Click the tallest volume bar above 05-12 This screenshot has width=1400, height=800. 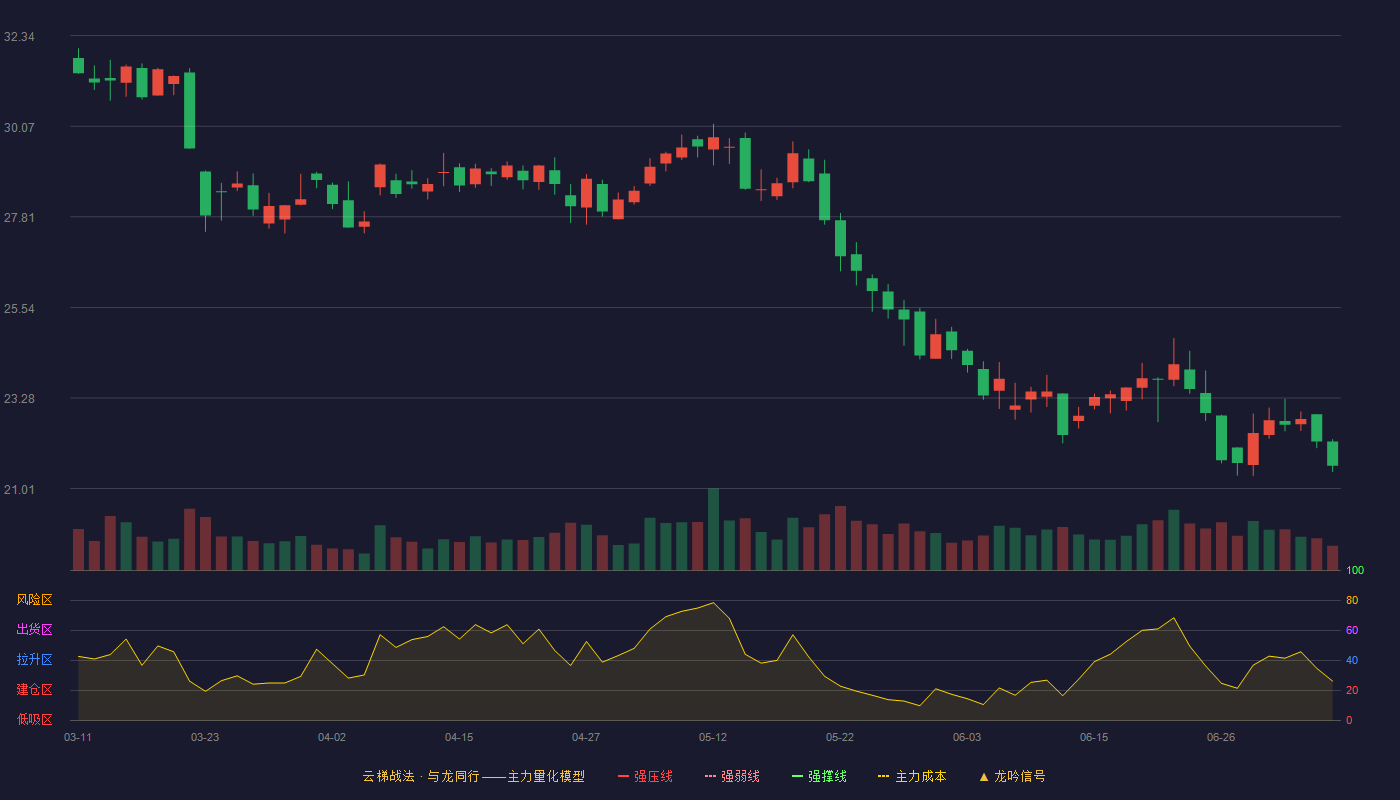(713, 529)
